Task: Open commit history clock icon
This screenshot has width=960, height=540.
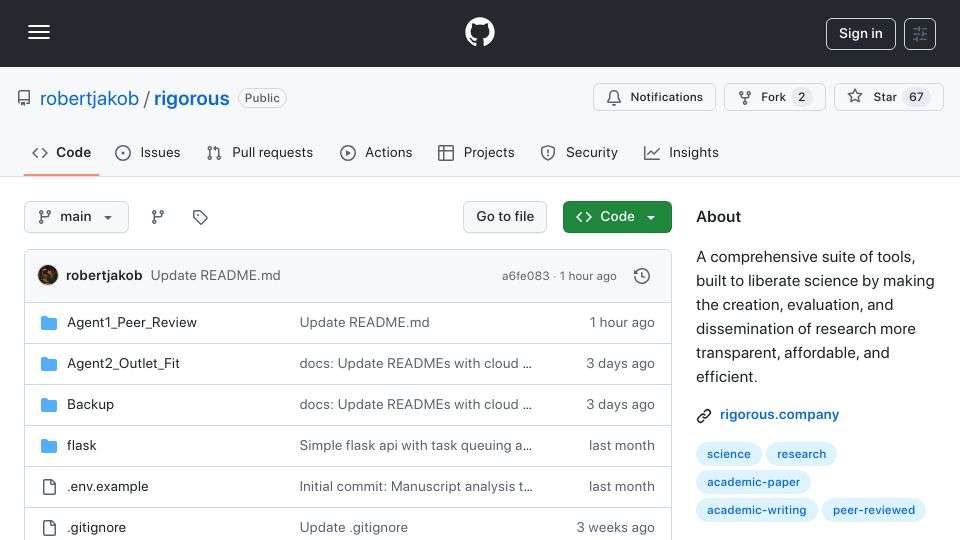Action: point(642,276)
